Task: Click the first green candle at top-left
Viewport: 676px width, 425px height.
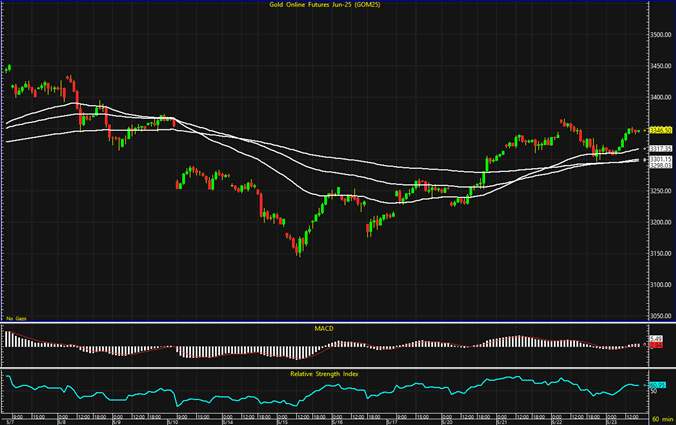Action: click(x=8, y=68)
